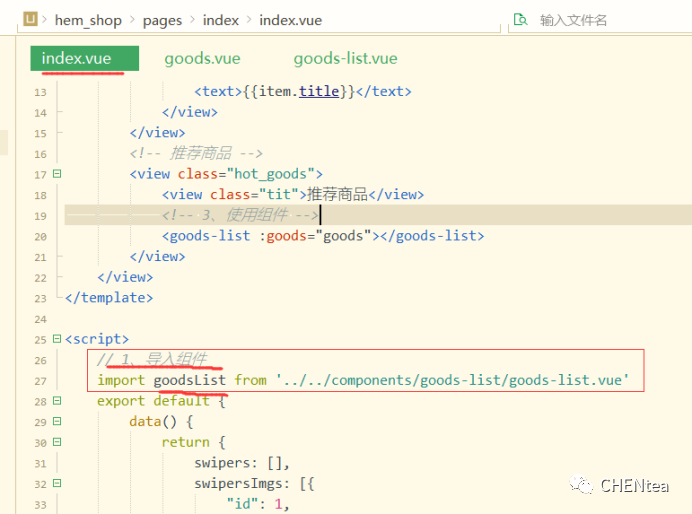Click the file search icon
Viewport: 692px width, 514px height.
520,19
